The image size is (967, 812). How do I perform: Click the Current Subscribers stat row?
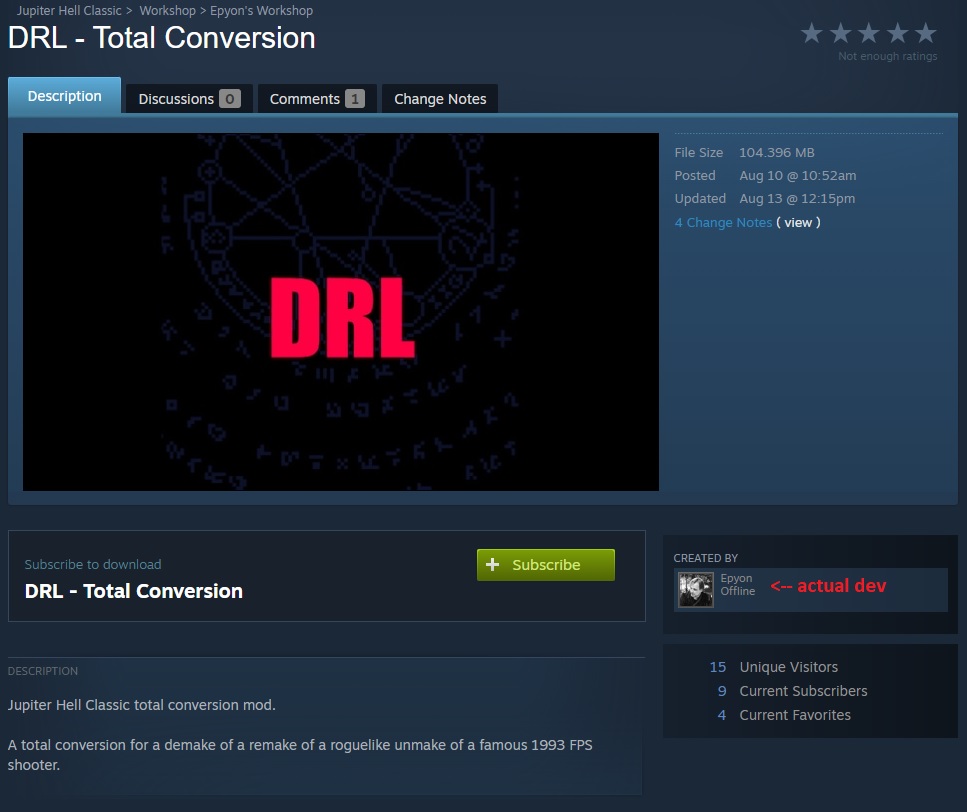[792, 691]
